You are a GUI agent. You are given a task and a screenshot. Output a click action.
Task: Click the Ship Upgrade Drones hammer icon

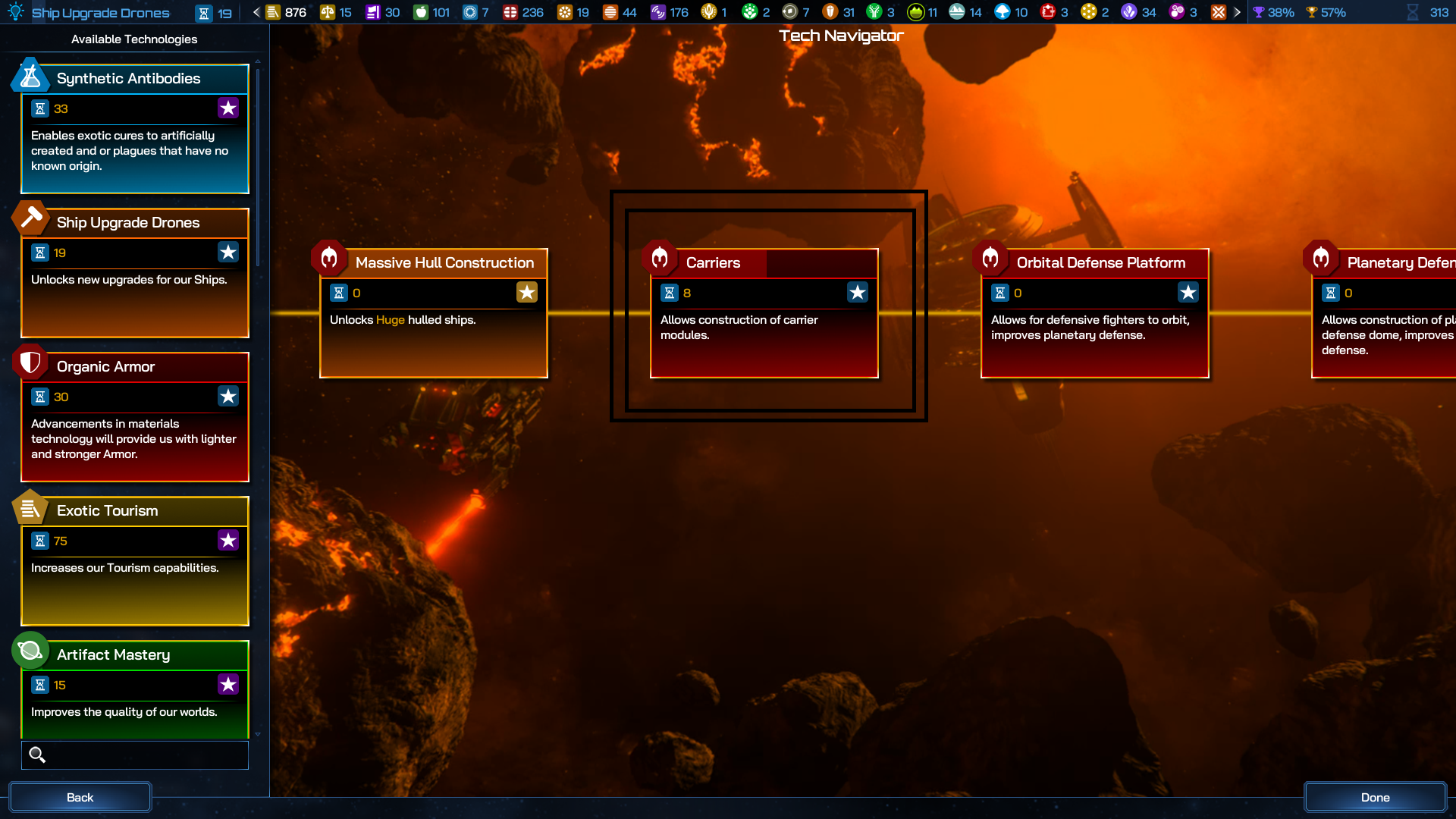coord(30,218)
